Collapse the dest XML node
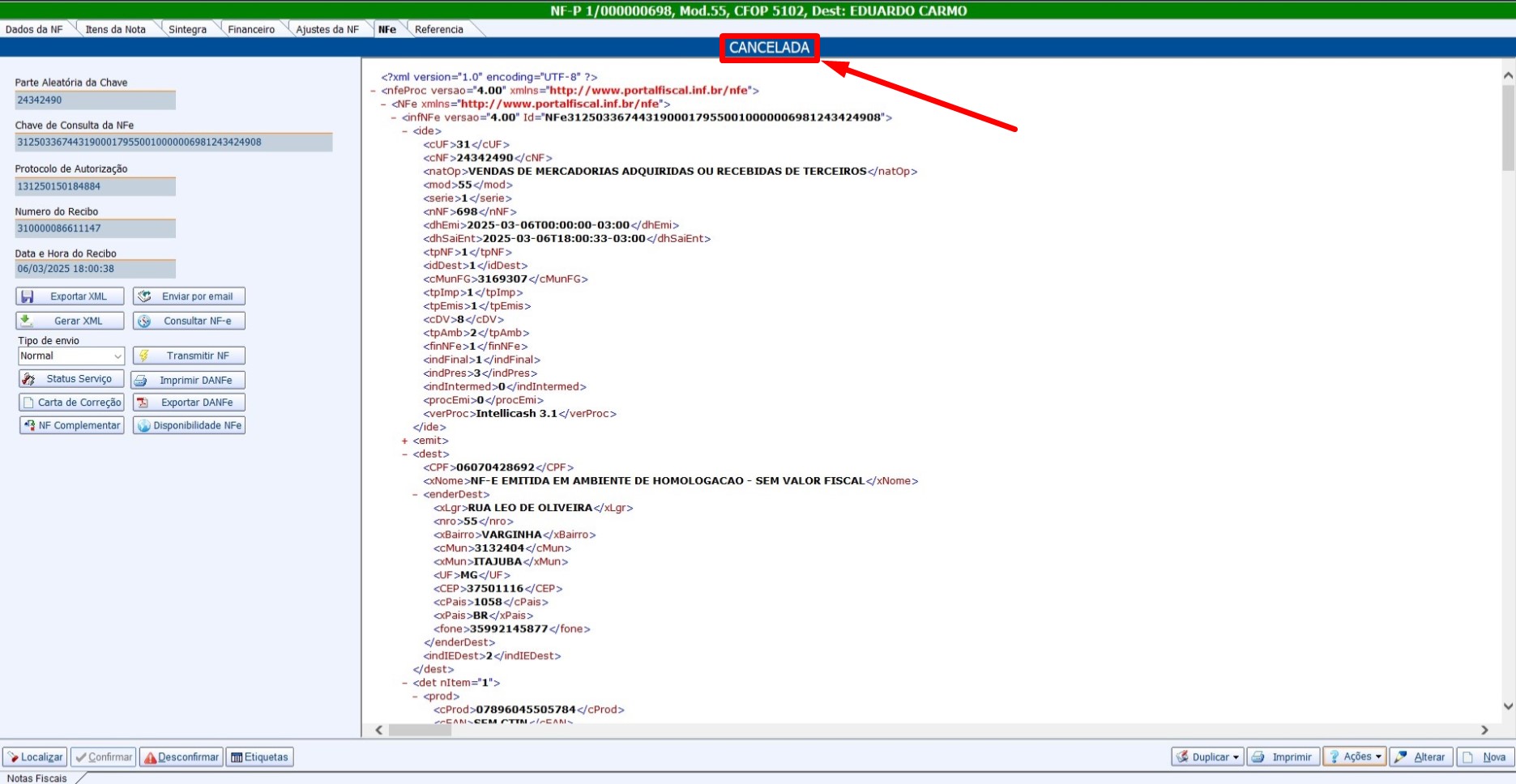The width and height of the screenshot is (1516, 784). point(404,454)
